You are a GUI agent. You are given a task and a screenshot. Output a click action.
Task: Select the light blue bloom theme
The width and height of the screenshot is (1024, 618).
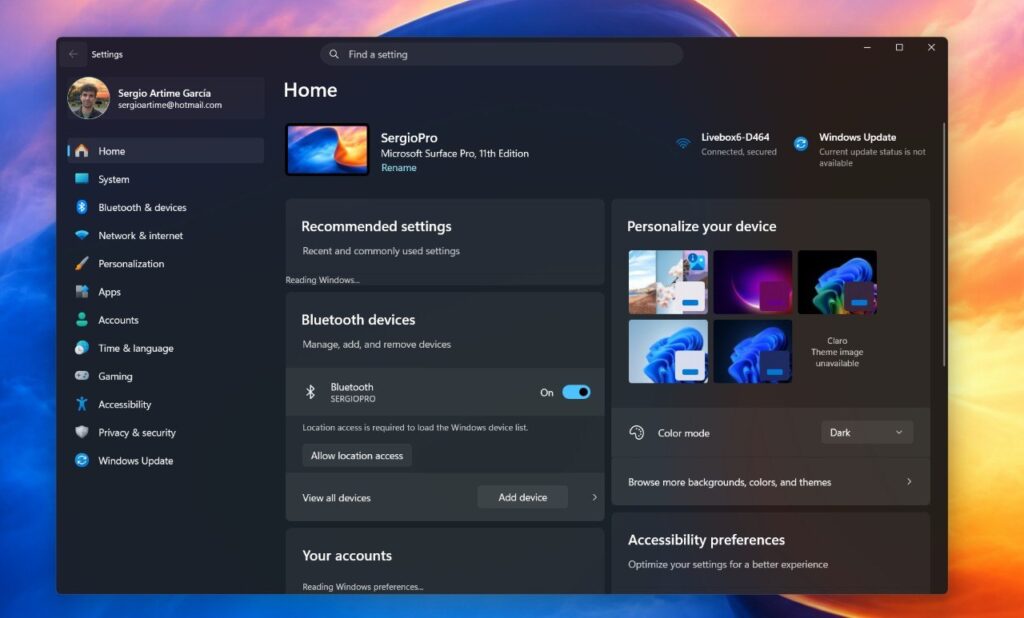(668, 351)
